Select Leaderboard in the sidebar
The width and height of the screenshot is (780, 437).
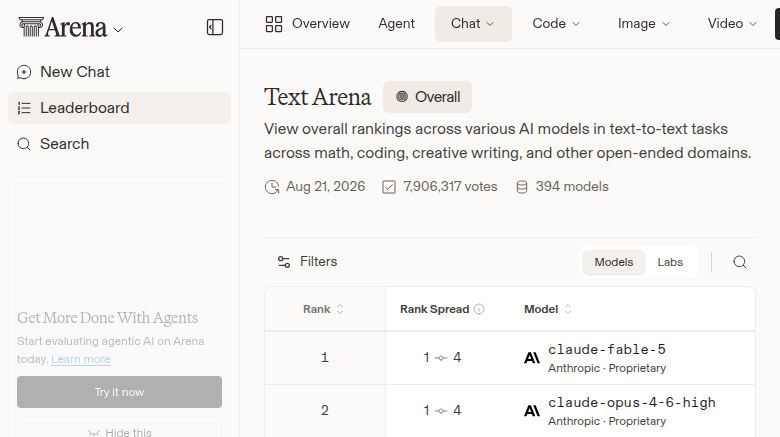(x=119, y=108)
